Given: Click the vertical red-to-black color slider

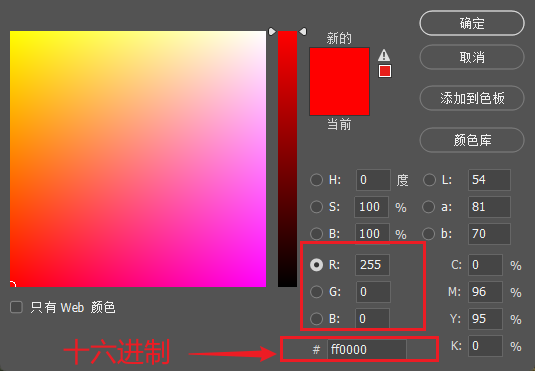Looking at the screenshot, I should [287, 159].
